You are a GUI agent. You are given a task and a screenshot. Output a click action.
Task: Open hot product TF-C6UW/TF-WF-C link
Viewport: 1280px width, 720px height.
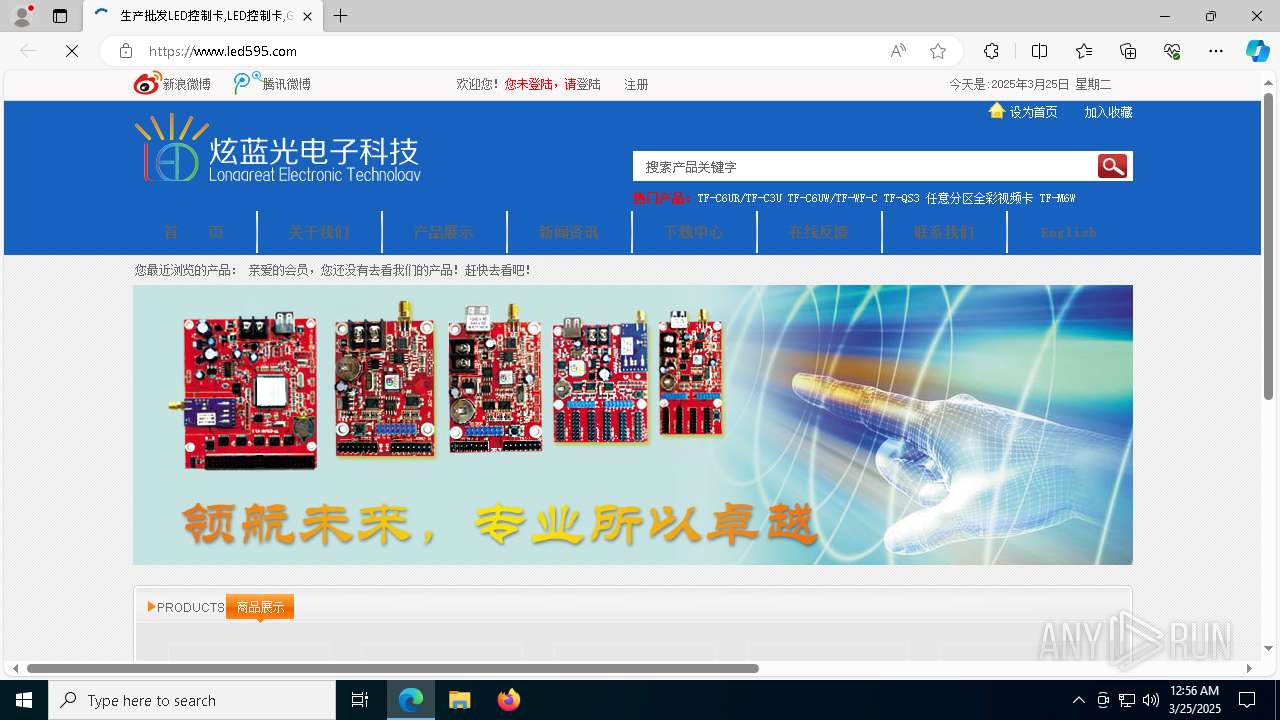(832, 198)
